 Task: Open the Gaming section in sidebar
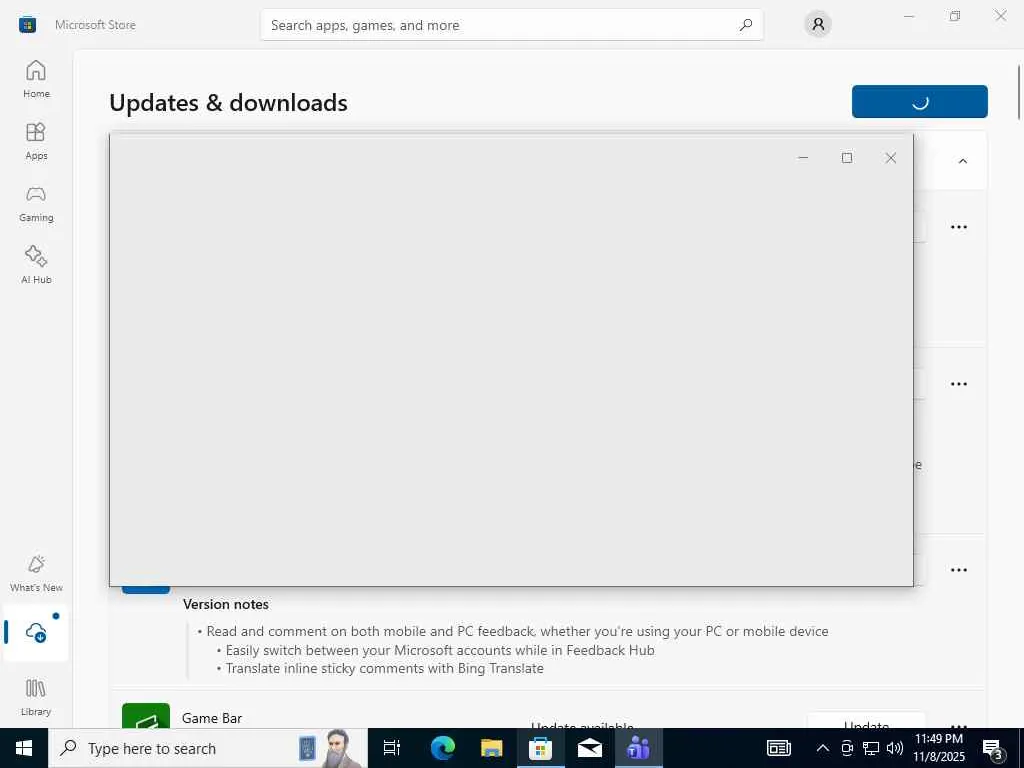(36, 203)
